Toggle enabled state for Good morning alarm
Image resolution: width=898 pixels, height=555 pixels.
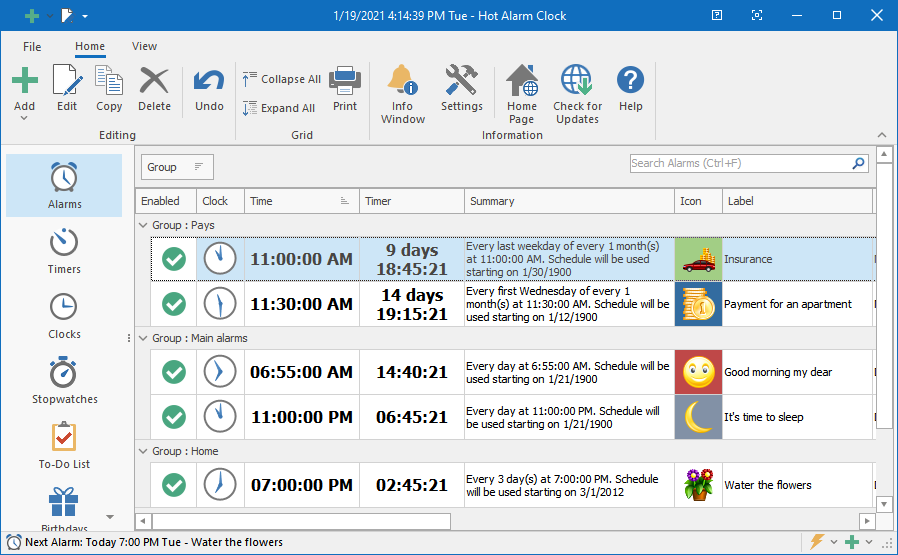[174, 372]
